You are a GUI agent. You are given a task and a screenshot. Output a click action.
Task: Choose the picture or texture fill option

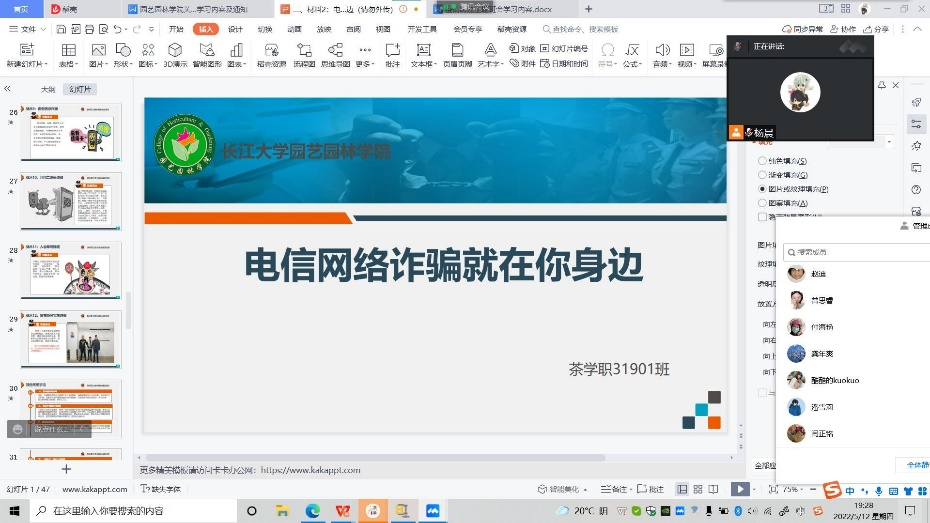[763, 189]
